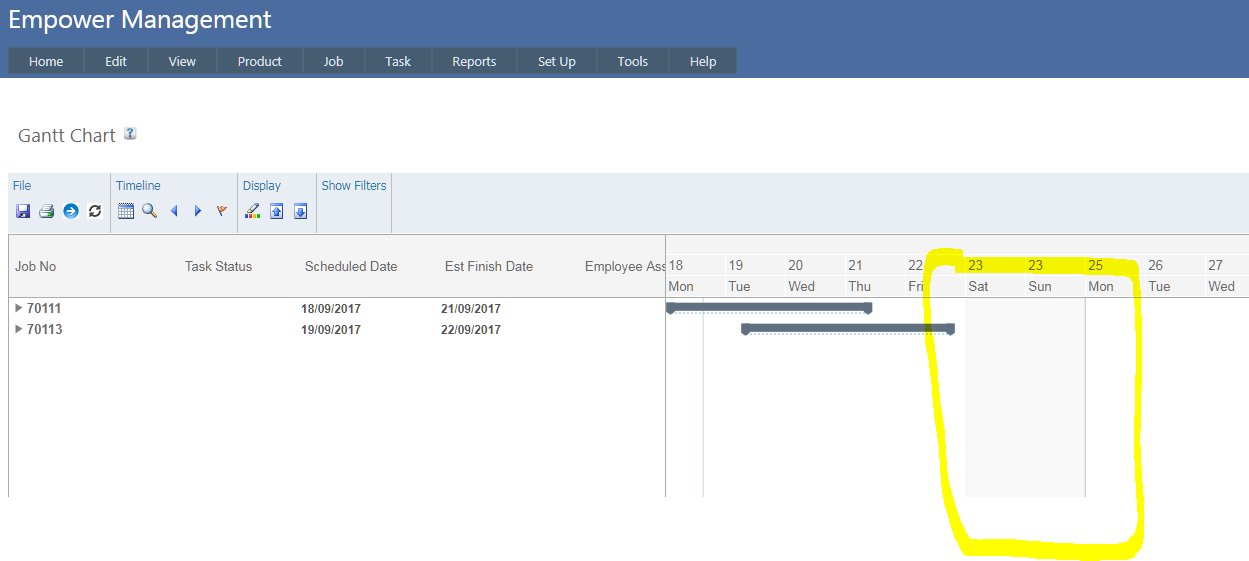The image size is (1249, 561).
Task: Open the Set Up menu
Action: click(556, 61)
